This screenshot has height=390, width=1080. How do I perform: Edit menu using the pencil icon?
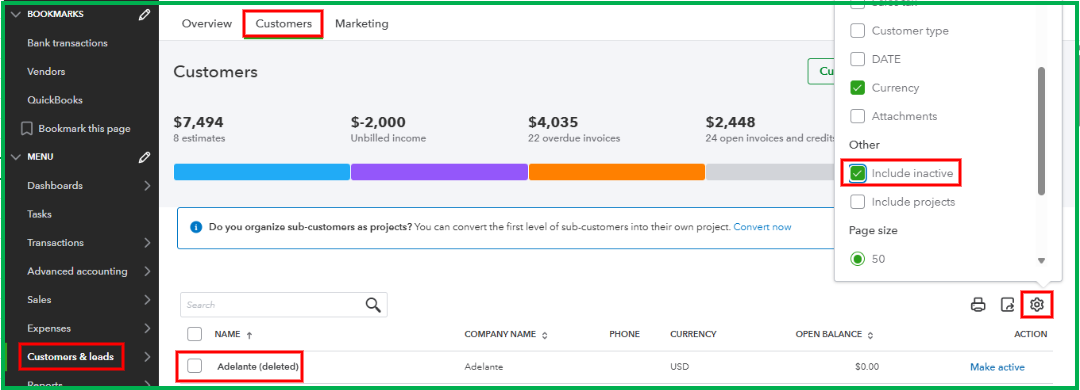144,157
